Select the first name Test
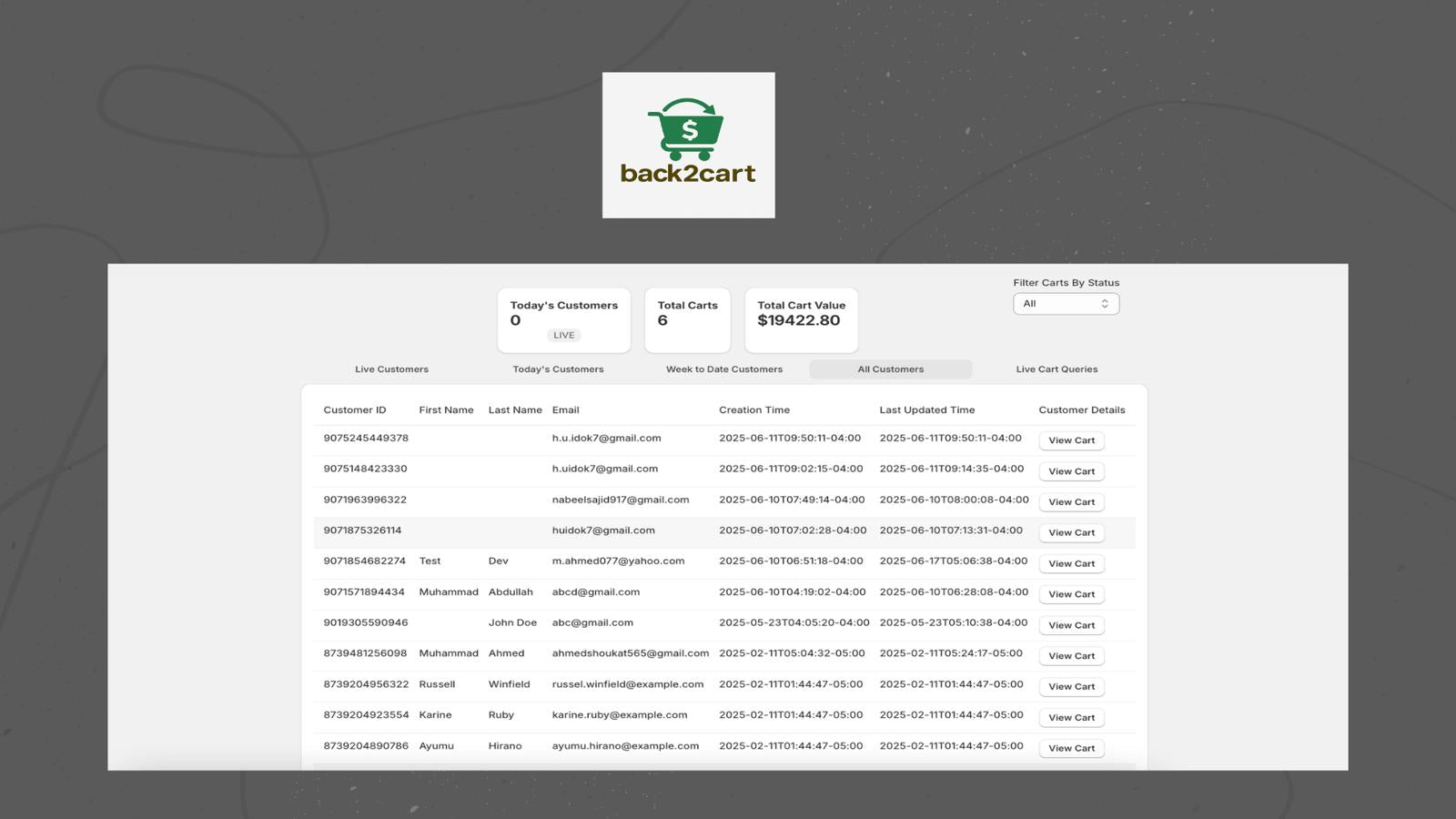The image size is (1456, 819). (x=430, y=561)
